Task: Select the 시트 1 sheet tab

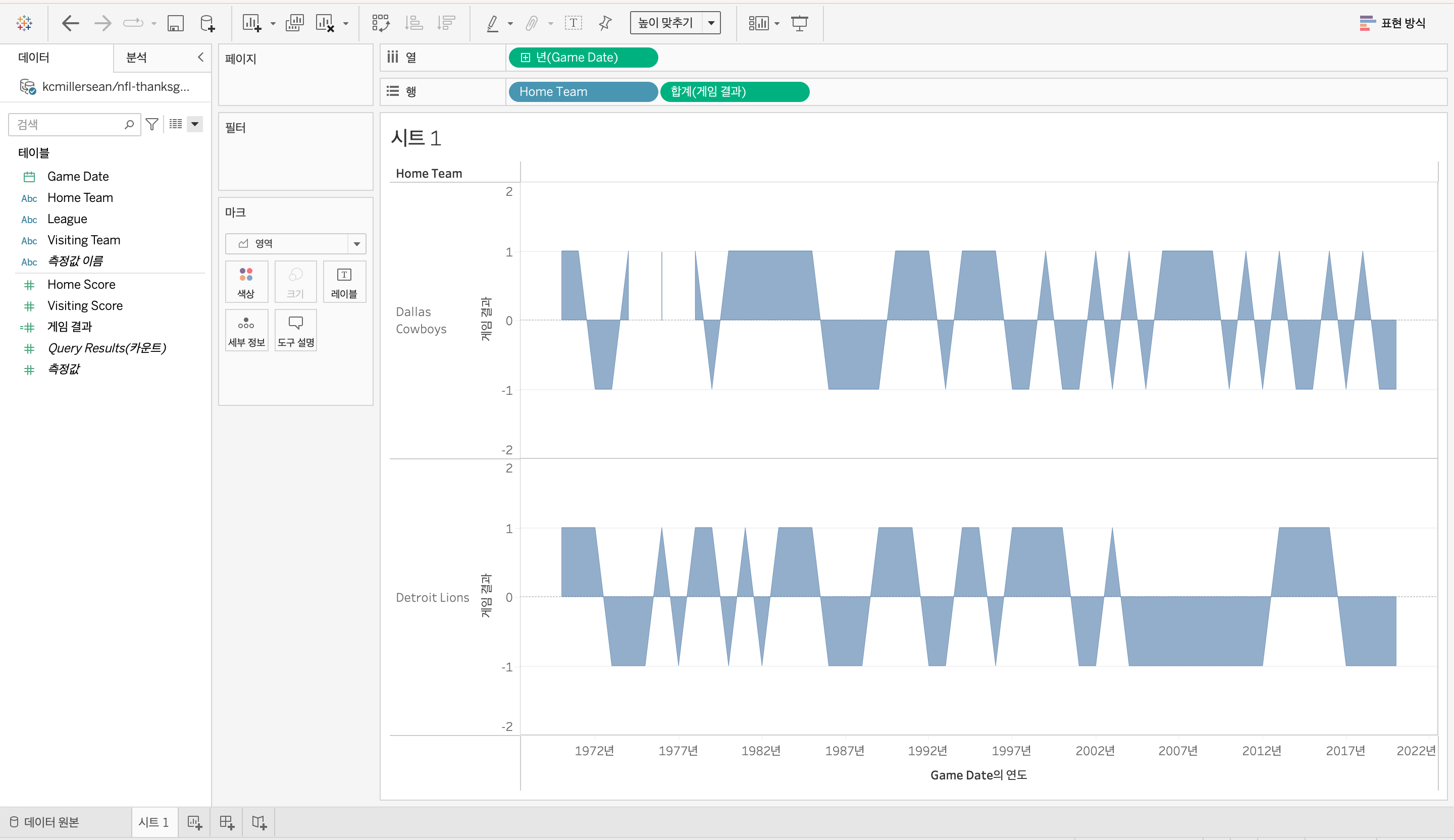Action: click(153, 822)
